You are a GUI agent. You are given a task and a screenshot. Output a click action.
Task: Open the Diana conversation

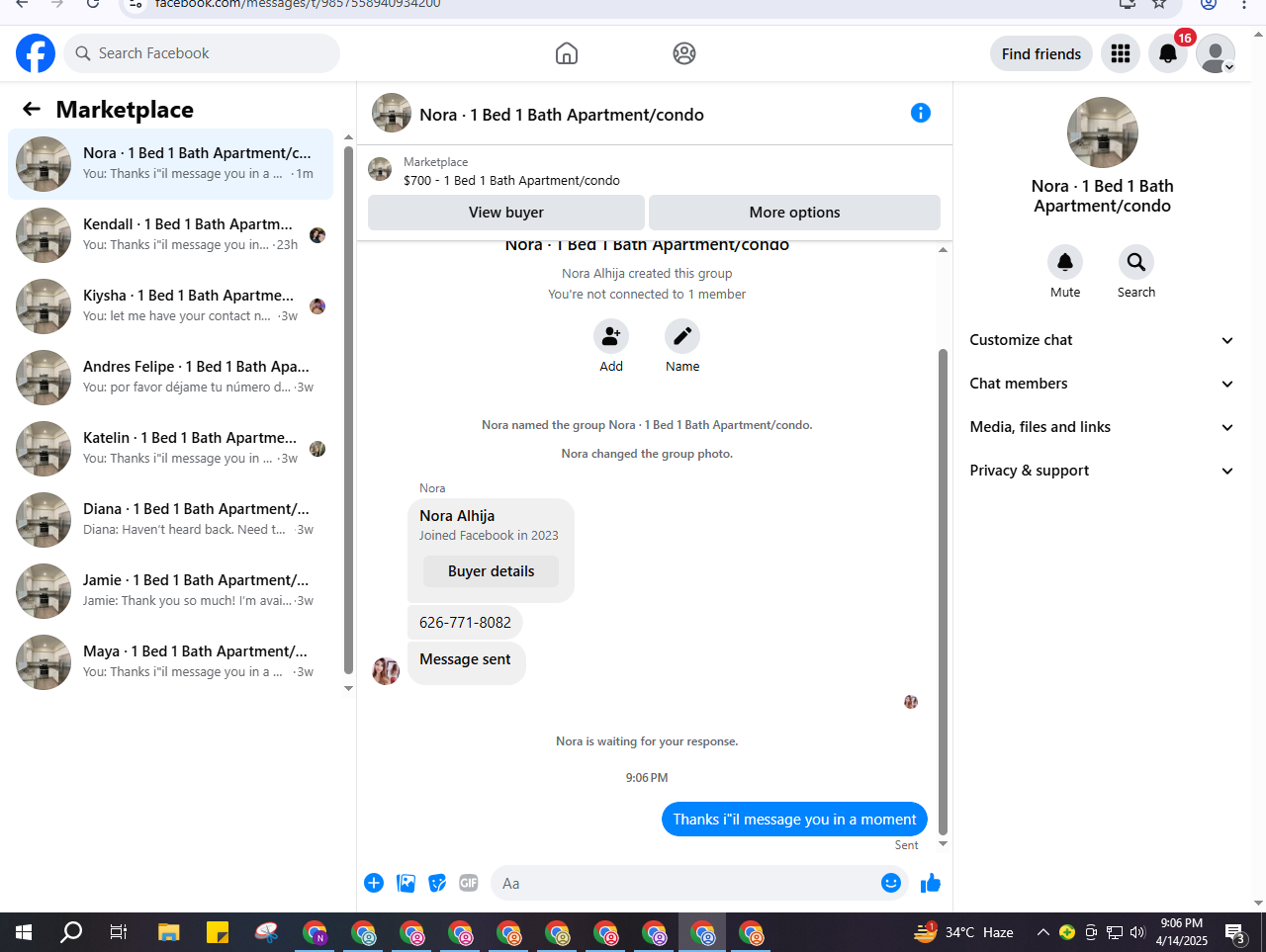170,519
